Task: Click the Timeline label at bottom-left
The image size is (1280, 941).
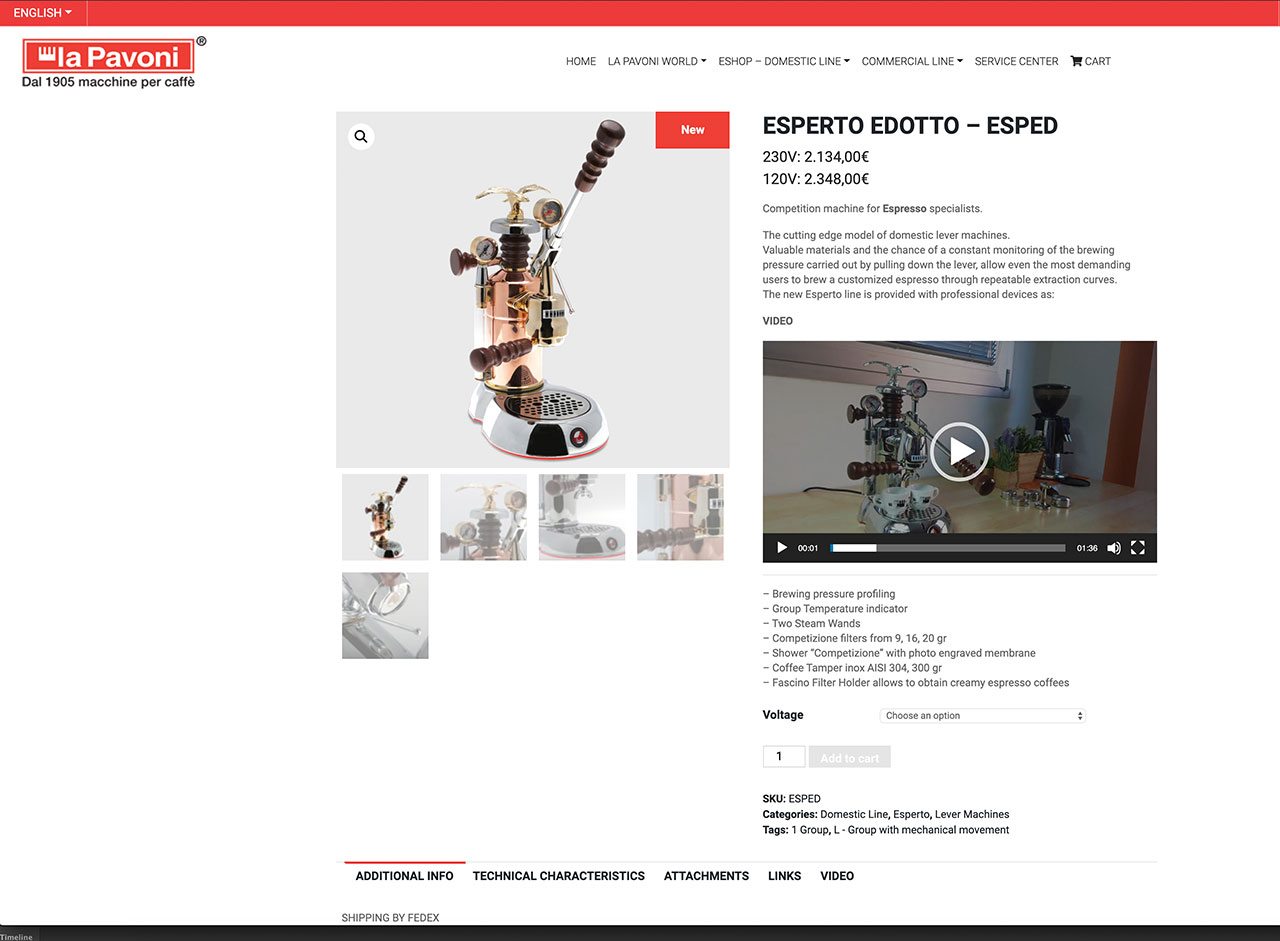Action: 16,937
